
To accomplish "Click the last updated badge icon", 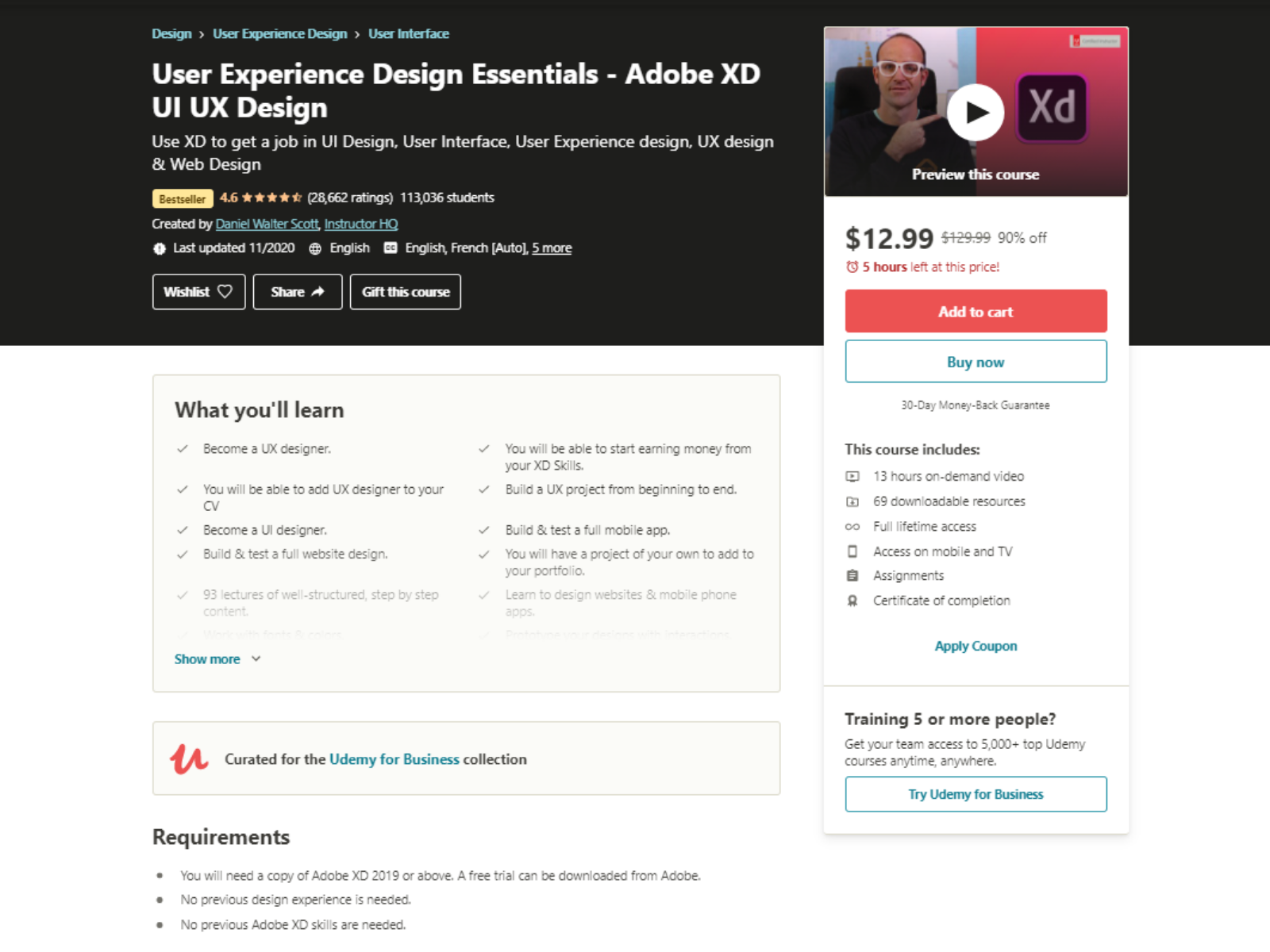I will coord(160,248).
